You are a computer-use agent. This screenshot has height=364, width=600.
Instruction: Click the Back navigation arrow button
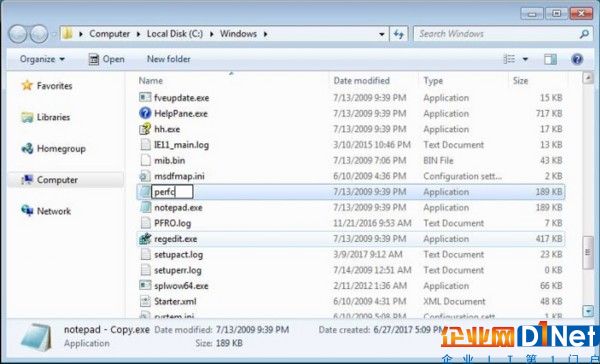[18, 34]
